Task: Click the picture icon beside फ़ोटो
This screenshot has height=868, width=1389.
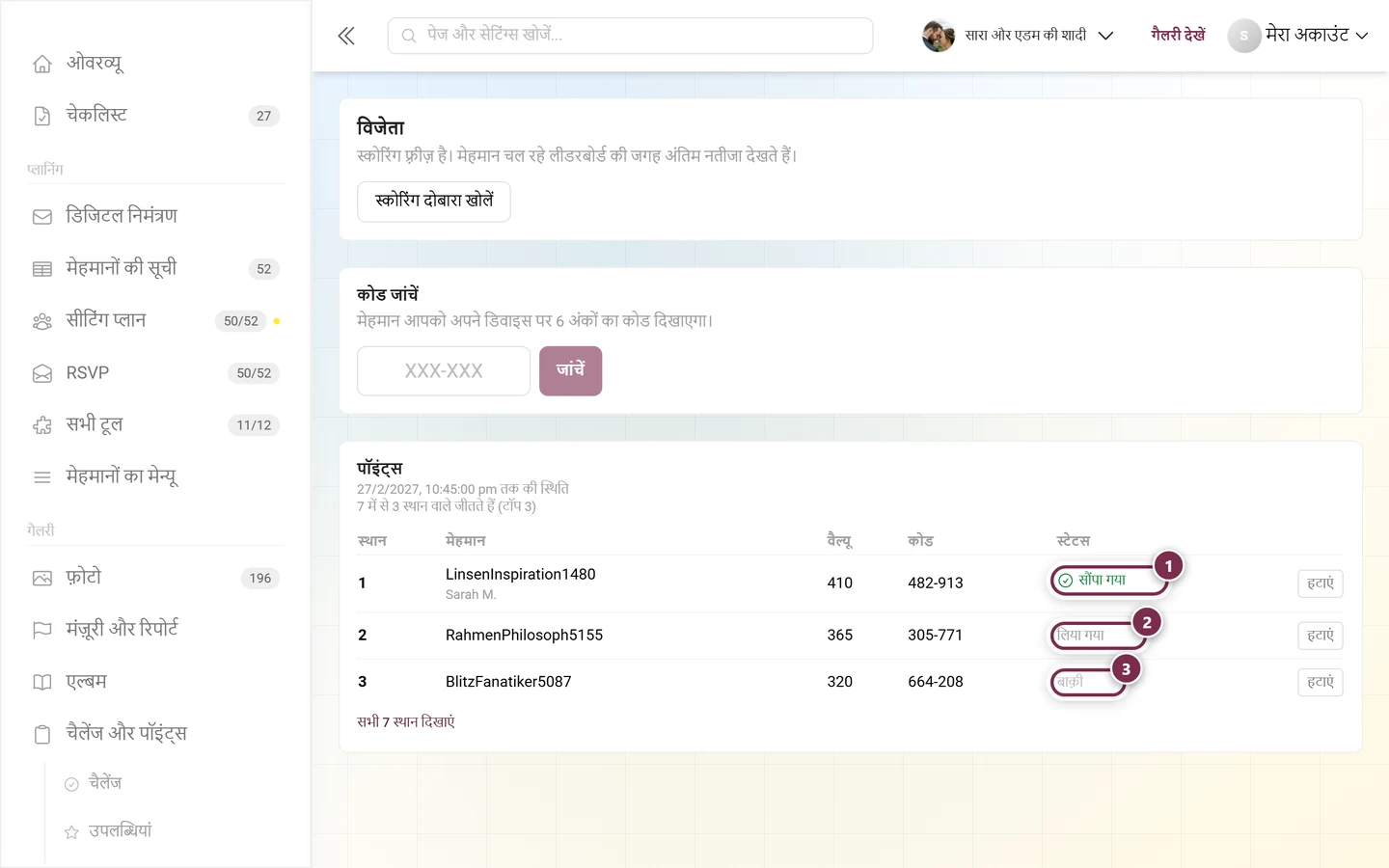Action: 42,579
